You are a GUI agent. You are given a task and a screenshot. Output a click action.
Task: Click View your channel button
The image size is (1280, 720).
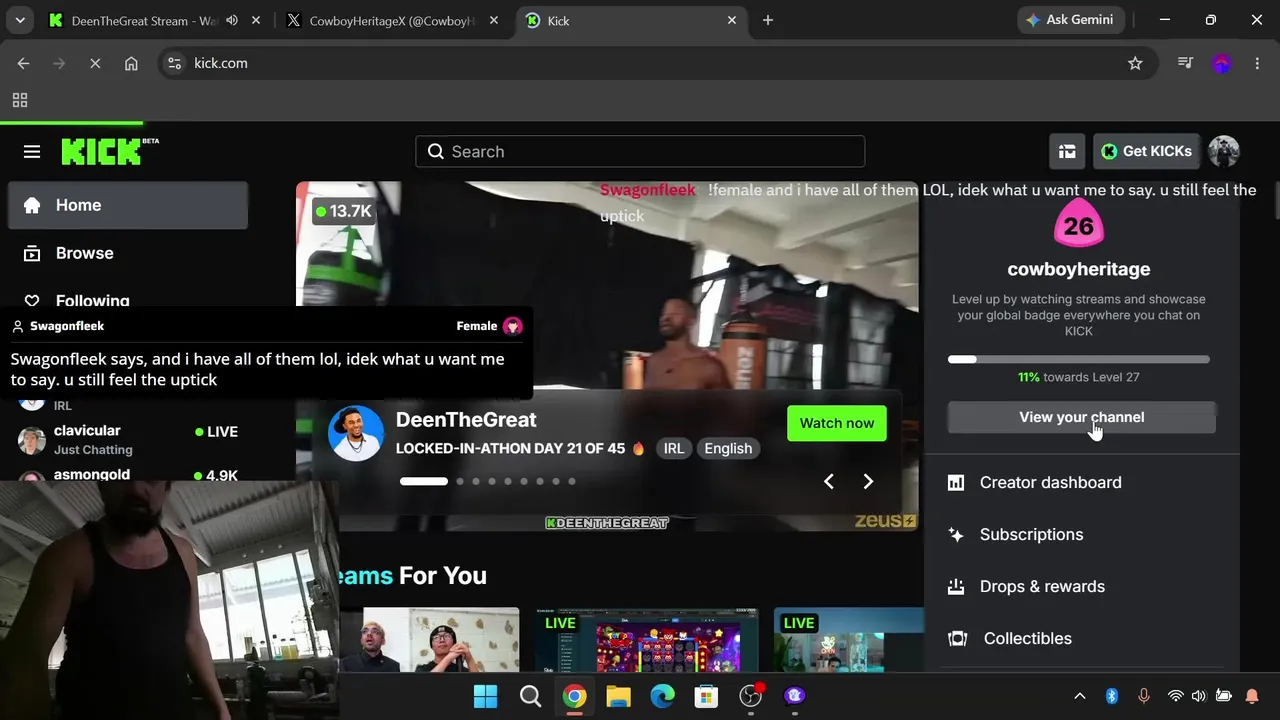(1082, 417)
